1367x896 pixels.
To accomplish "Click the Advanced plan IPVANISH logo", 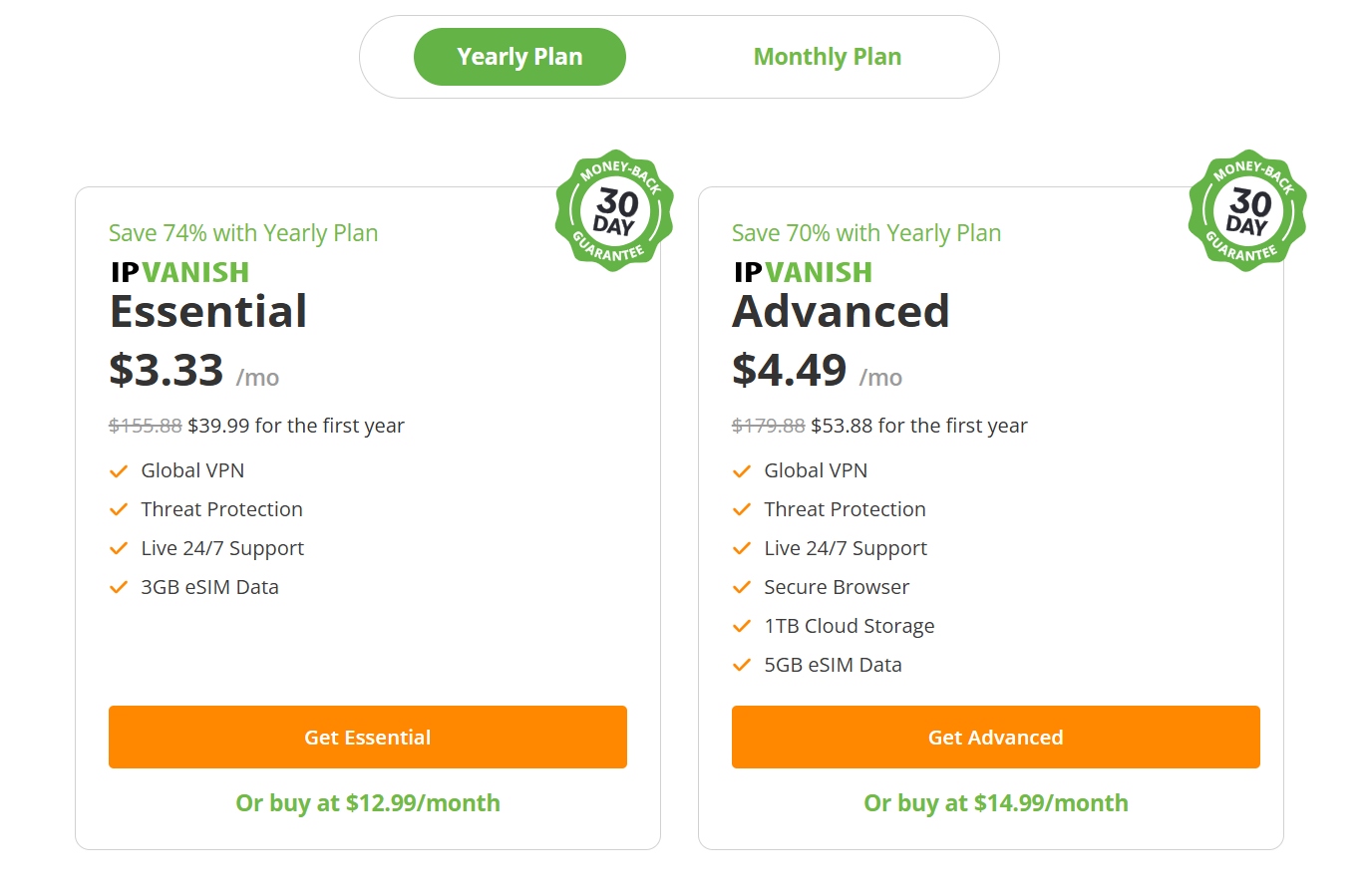I will pyautogui.click(x=802, y=272).
